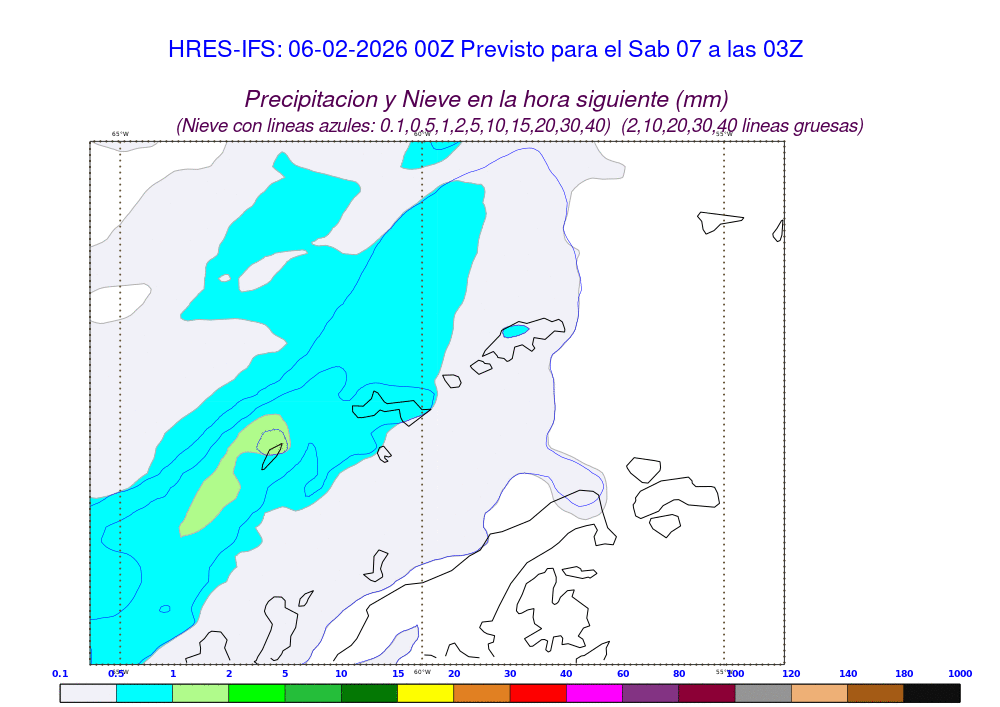Click the yellow swatch in the legend bar
The image size is (1000, 707).
coord(425,693)
